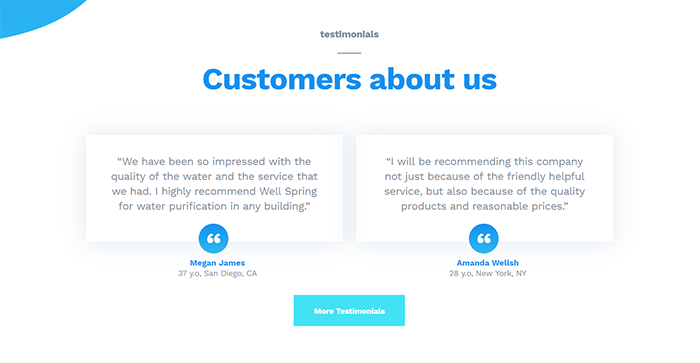
Task: Select the Amanda Wellsh name link
Action: click(488, 263)
